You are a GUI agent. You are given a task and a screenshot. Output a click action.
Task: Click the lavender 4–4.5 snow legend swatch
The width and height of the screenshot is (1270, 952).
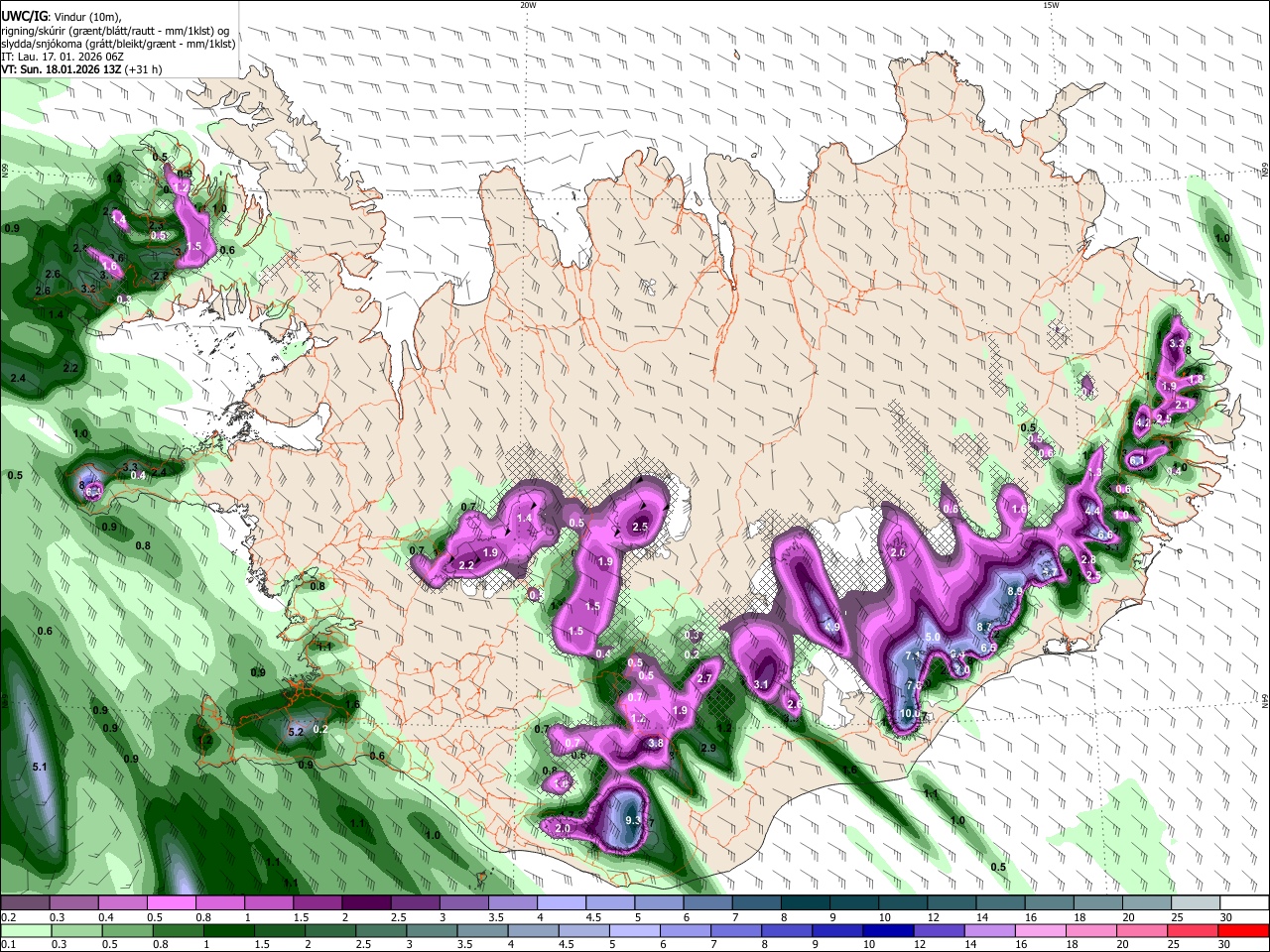coord(562,903)
